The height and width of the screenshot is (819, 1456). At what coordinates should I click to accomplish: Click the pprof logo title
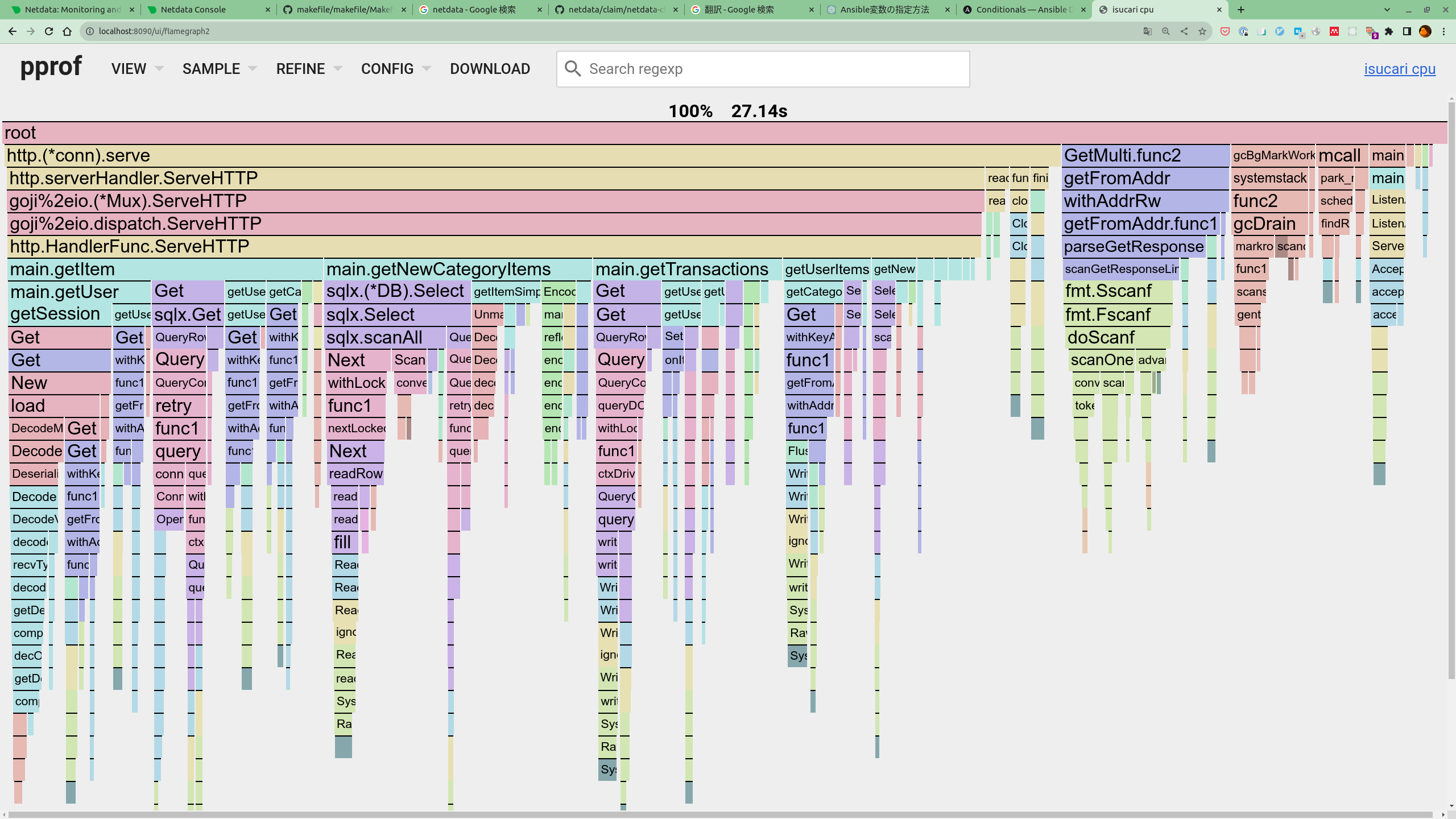[51, 67]
